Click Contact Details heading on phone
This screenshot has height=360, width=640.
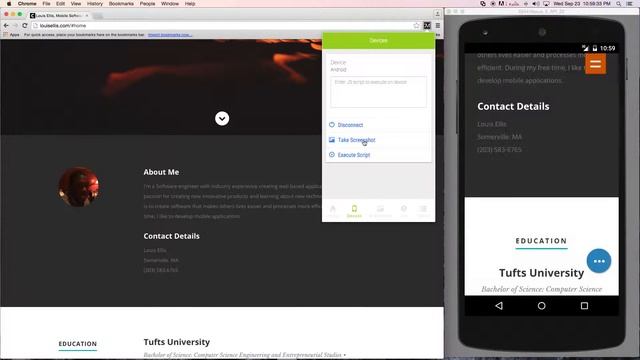tap(513, 106)
